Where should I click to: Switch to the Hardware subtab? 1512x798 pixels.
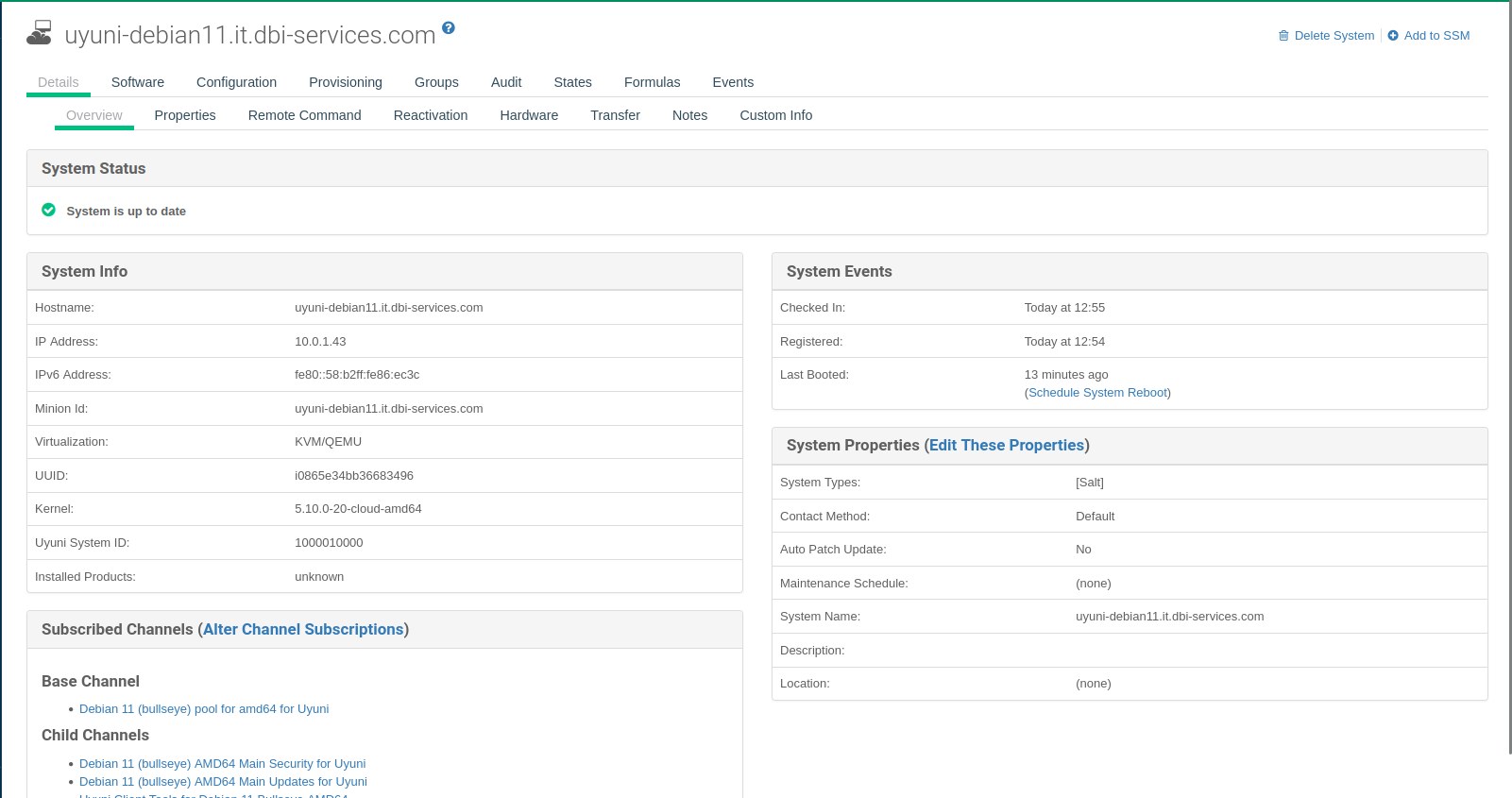pyautogui.click(x=529, y=115)
